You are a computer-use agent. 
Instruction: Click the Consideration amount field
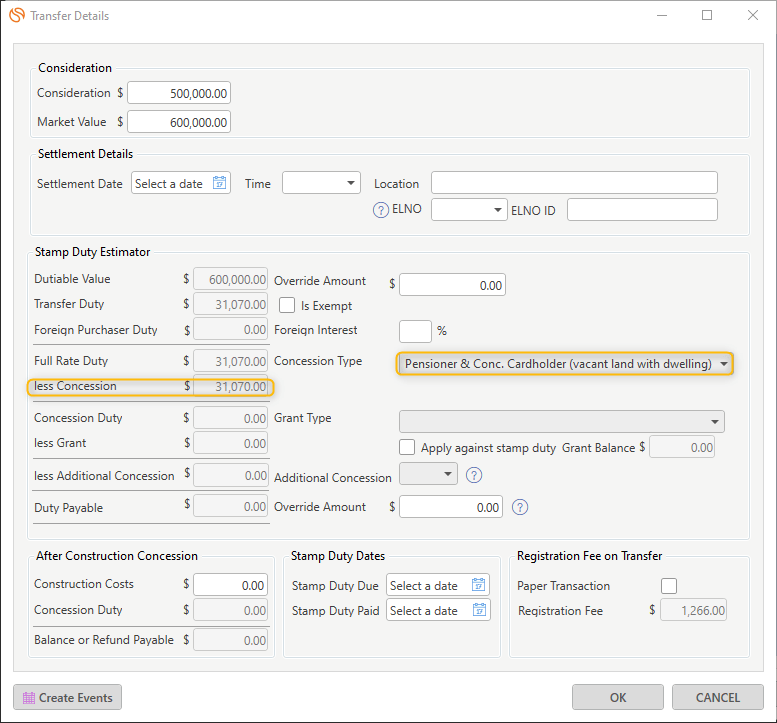pos(179,93)
